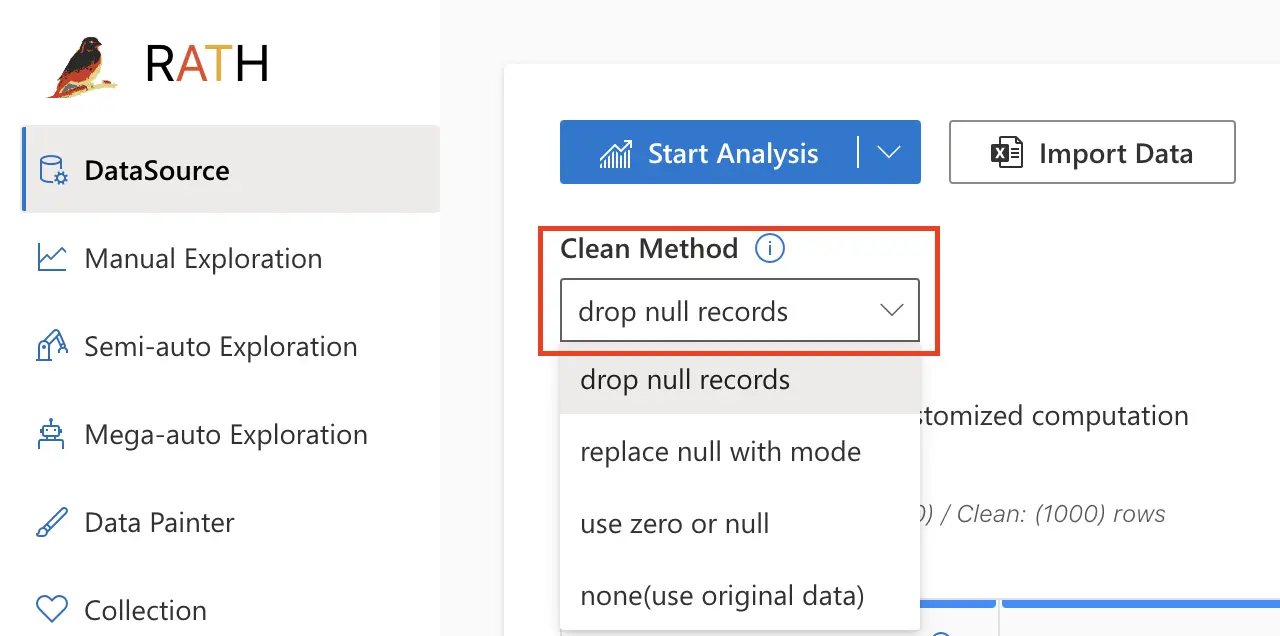Go to the Data Painter section
Viewport: 1280px width, 636px height.
coord(160,522)
